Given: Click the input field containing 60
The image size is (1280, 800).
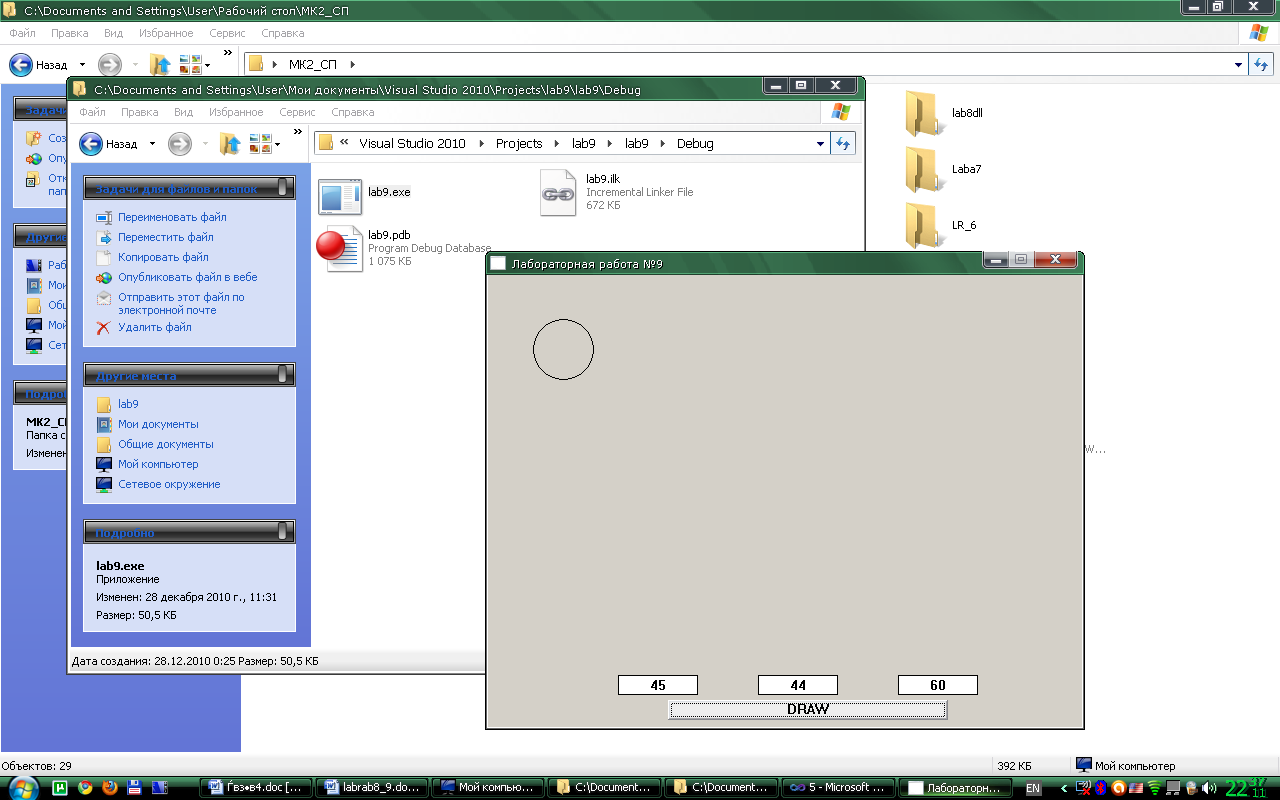Looking at the screenshot, I should [x=938, y=685].
